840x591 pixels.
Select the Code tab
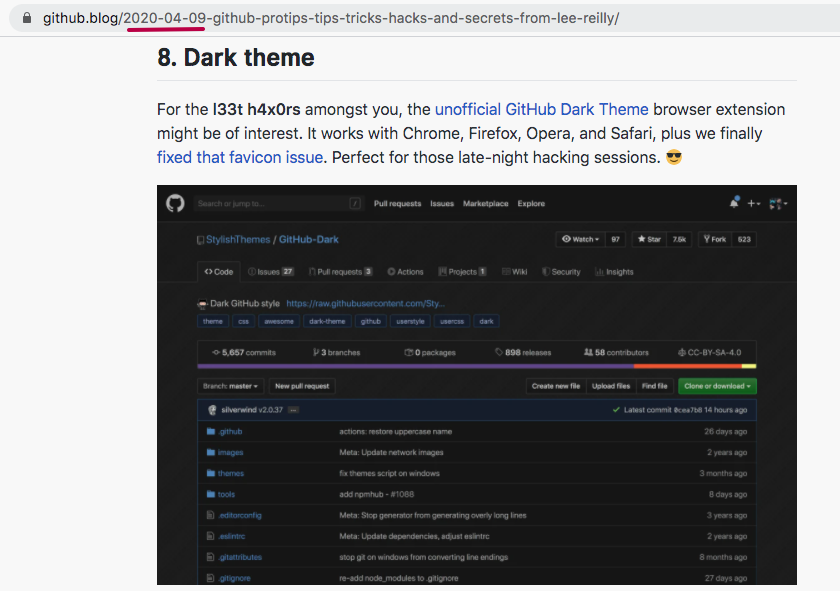219,272
